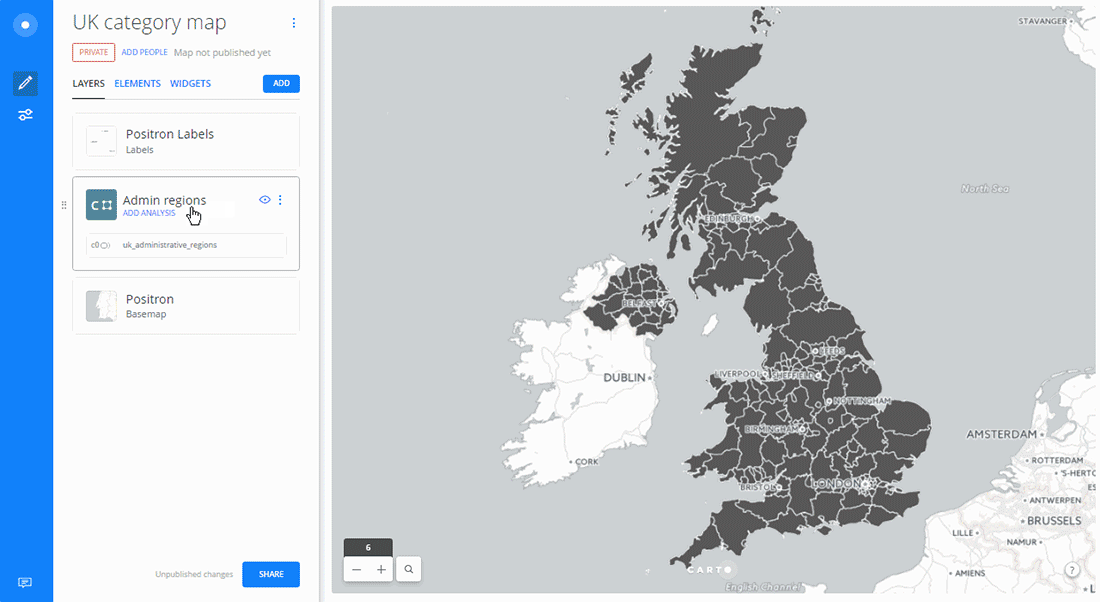The height and width of the screenshot is (602, 1100).
Task: Toggle visibility of the Admin regions layer
Action: 264,199
